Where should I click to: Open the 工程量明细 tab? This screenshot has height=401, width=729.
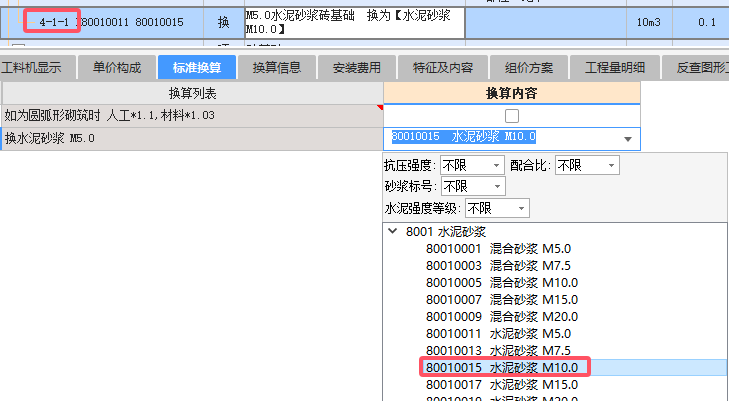point(615,67)
